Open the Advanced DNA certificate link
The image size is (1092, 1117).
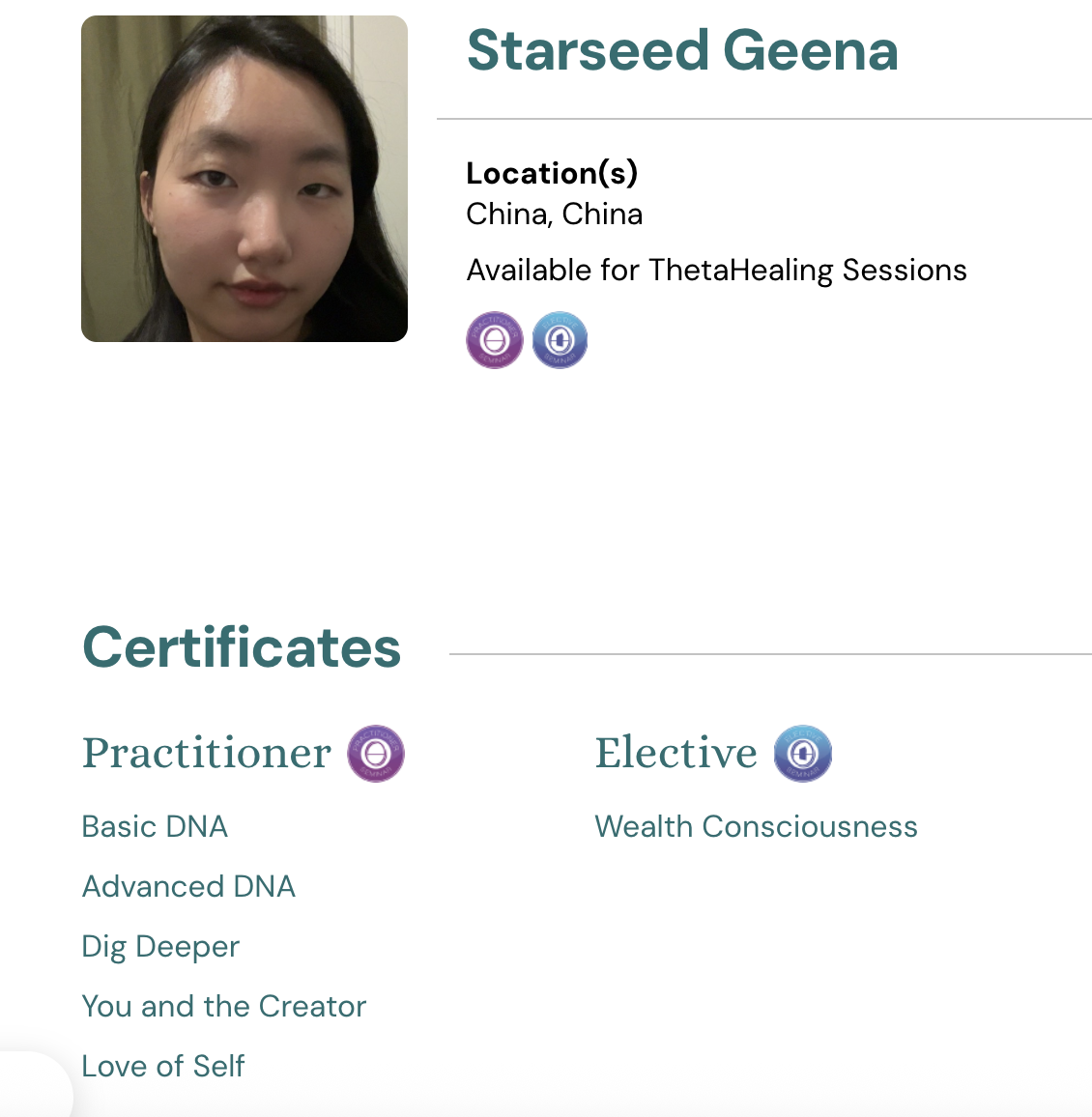click(188, 887)
